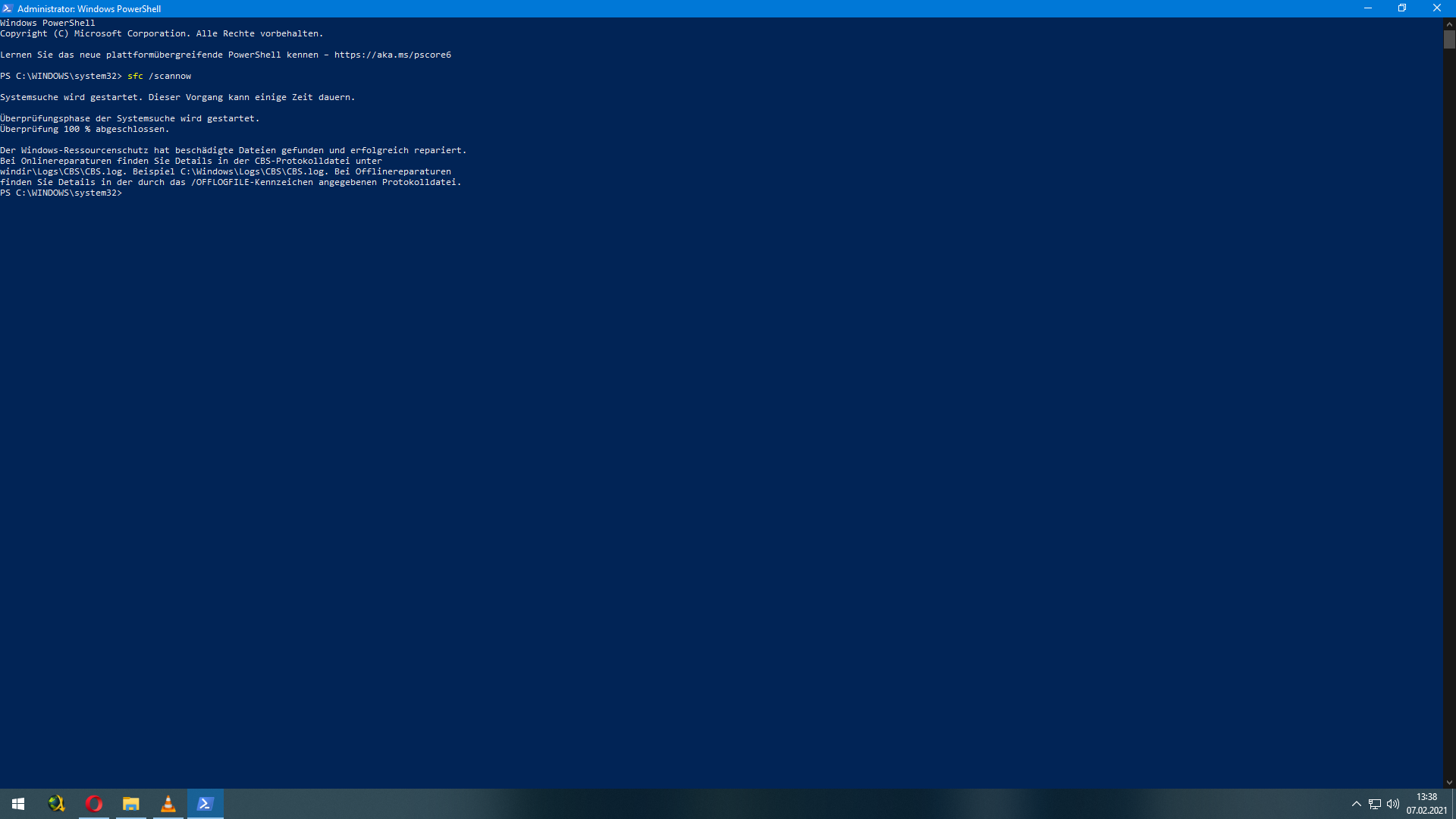The width and height of the screenshot is (1456, 819).
Task: Click the scrollbar down arrow
Action: pyautogui.click(x=1449, y=783)
